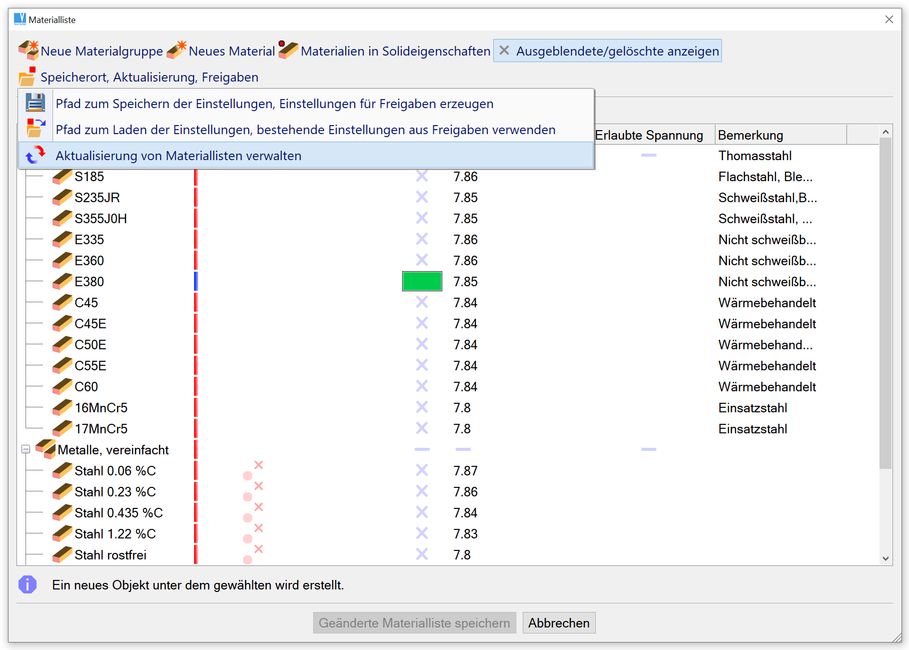The image size is (909, 650).
Task: Click the update arrows icon for Materiallisten
Action: pos(35,155)
